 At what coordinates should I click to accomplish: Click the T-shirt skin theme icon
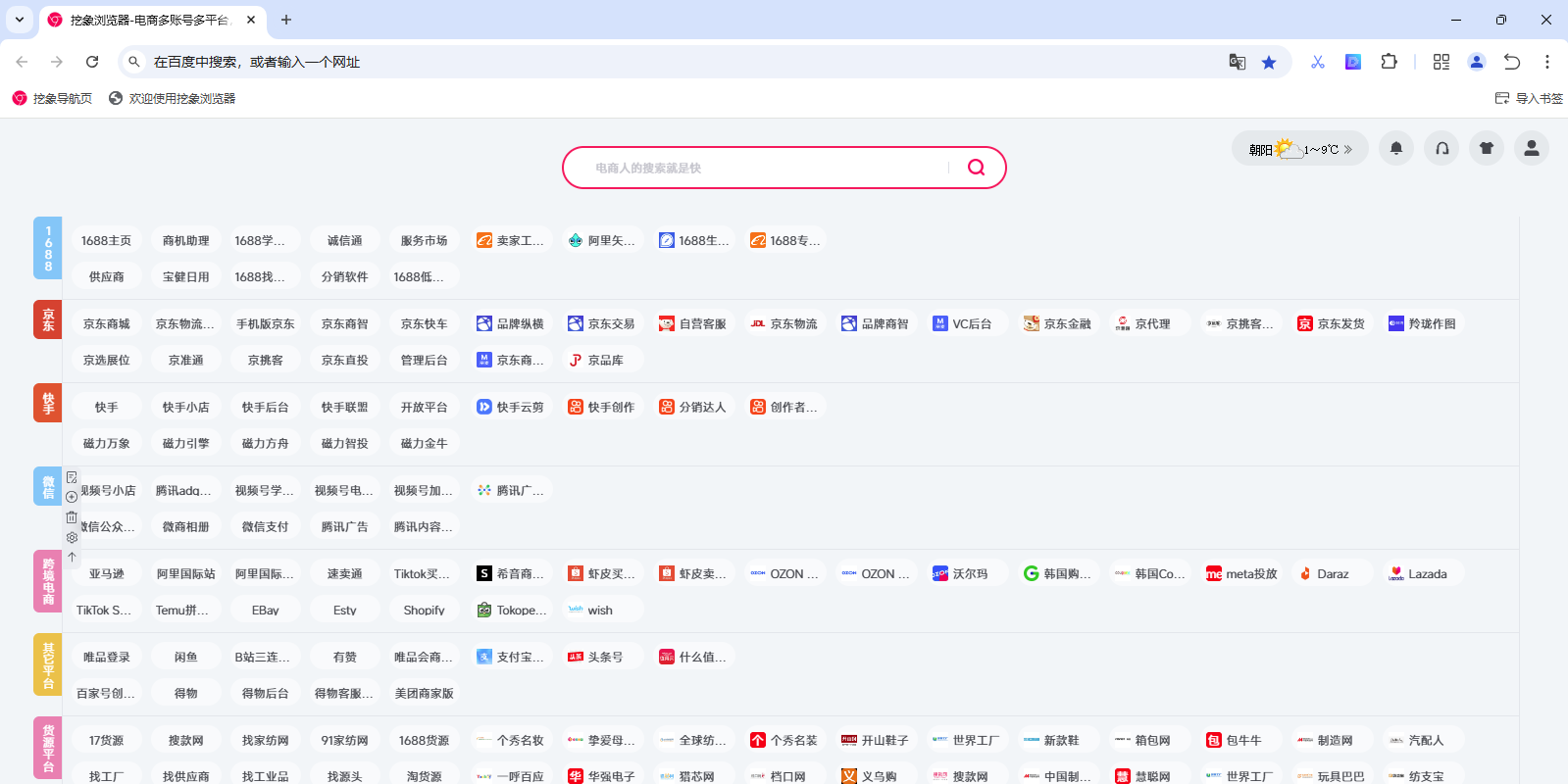pyautogui.click(x=1487, y=148)
